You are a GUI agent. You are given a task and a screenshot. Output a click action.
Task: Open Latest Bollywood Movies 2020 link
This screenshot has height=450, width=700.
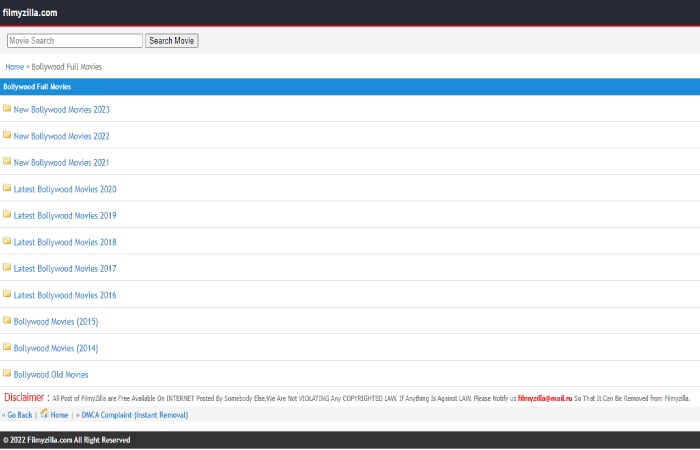pos(65,189)
